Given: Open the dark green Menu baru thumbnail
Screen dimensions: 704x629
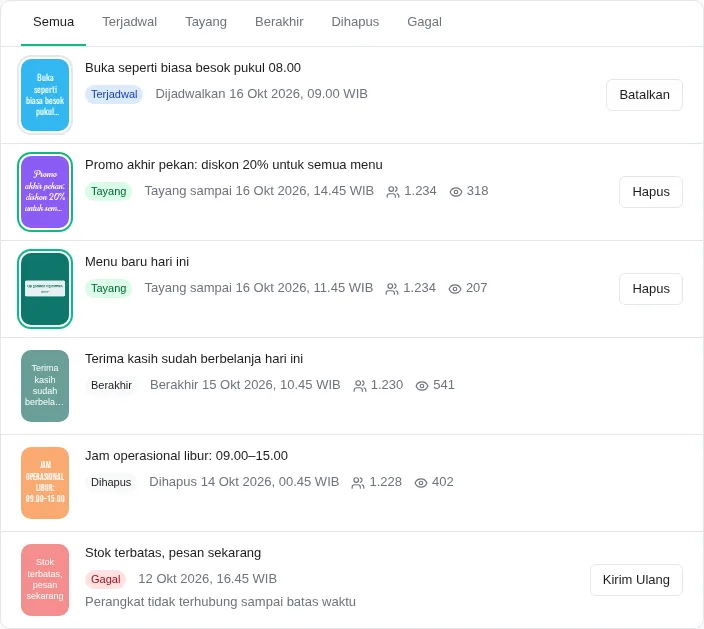Looking at the screenshot, I should click(x=45, y=289).
